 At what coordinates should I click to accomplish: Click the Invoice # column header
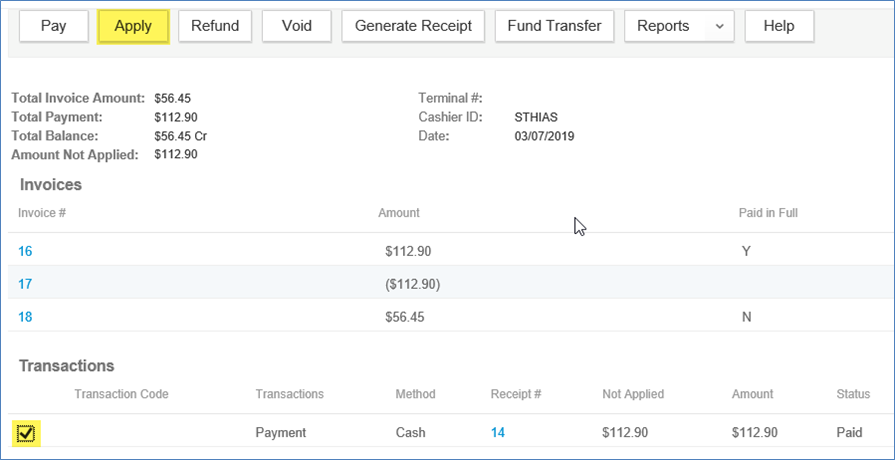pyautogui.click(x=41, y=213)
